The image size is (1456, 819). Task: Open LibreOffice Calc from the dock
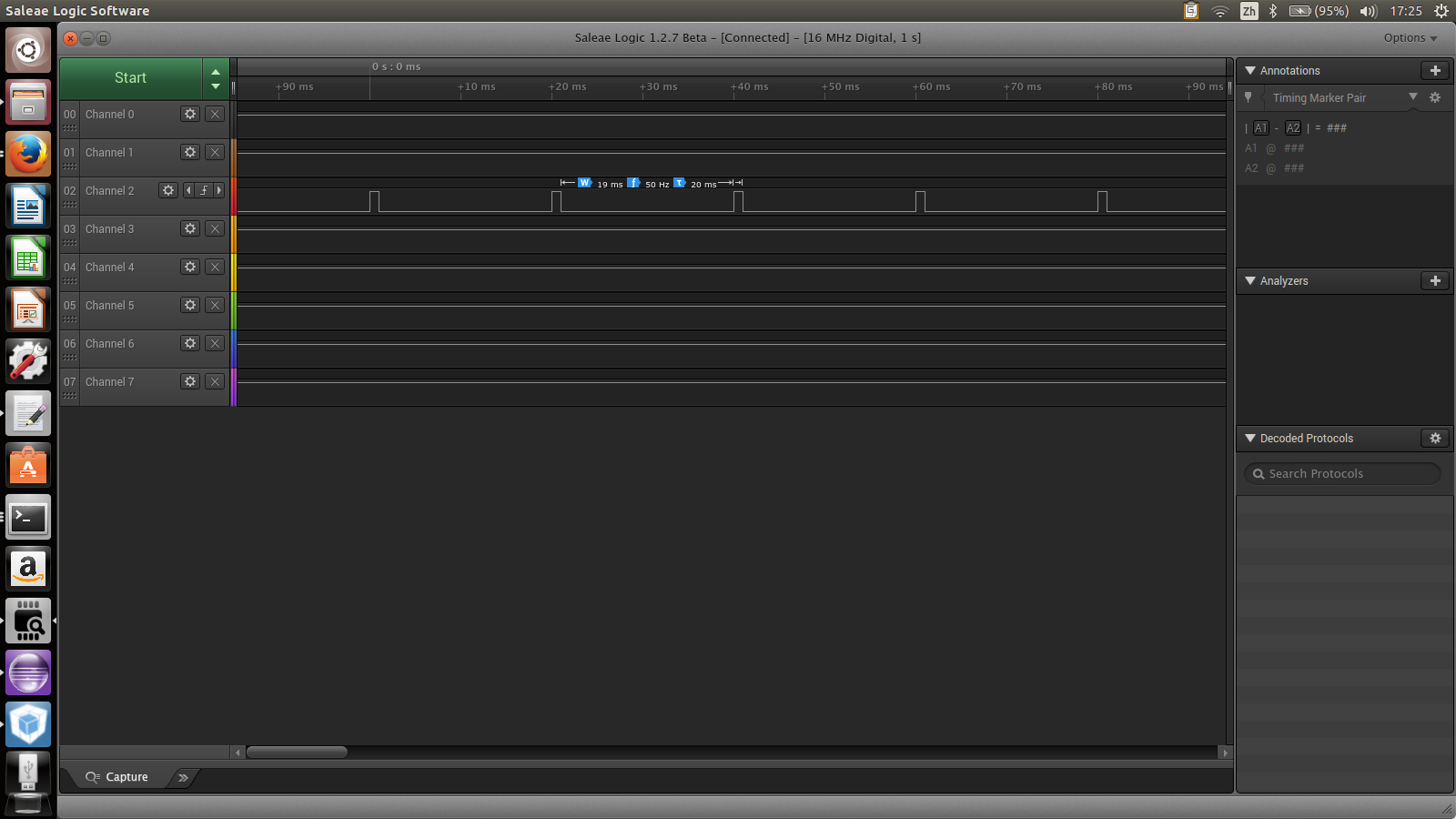(x=28, y=258)
